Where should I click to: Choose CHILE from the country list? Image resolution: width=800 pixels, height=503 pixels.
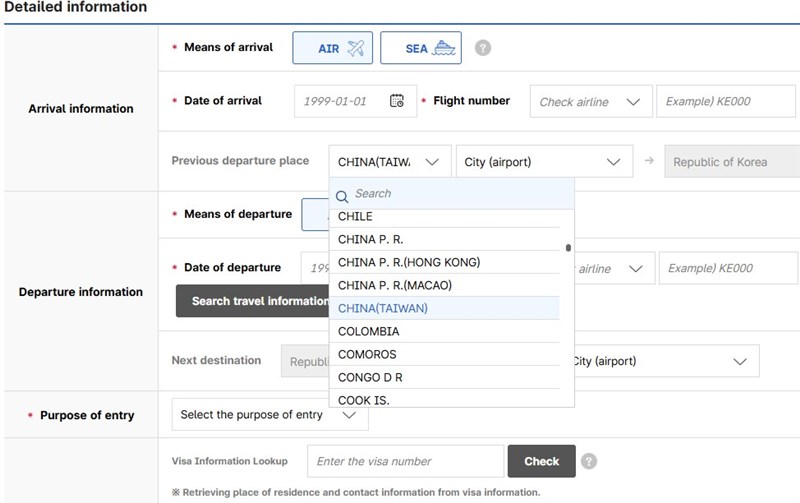pyautogui.click(x=355, y=217)
